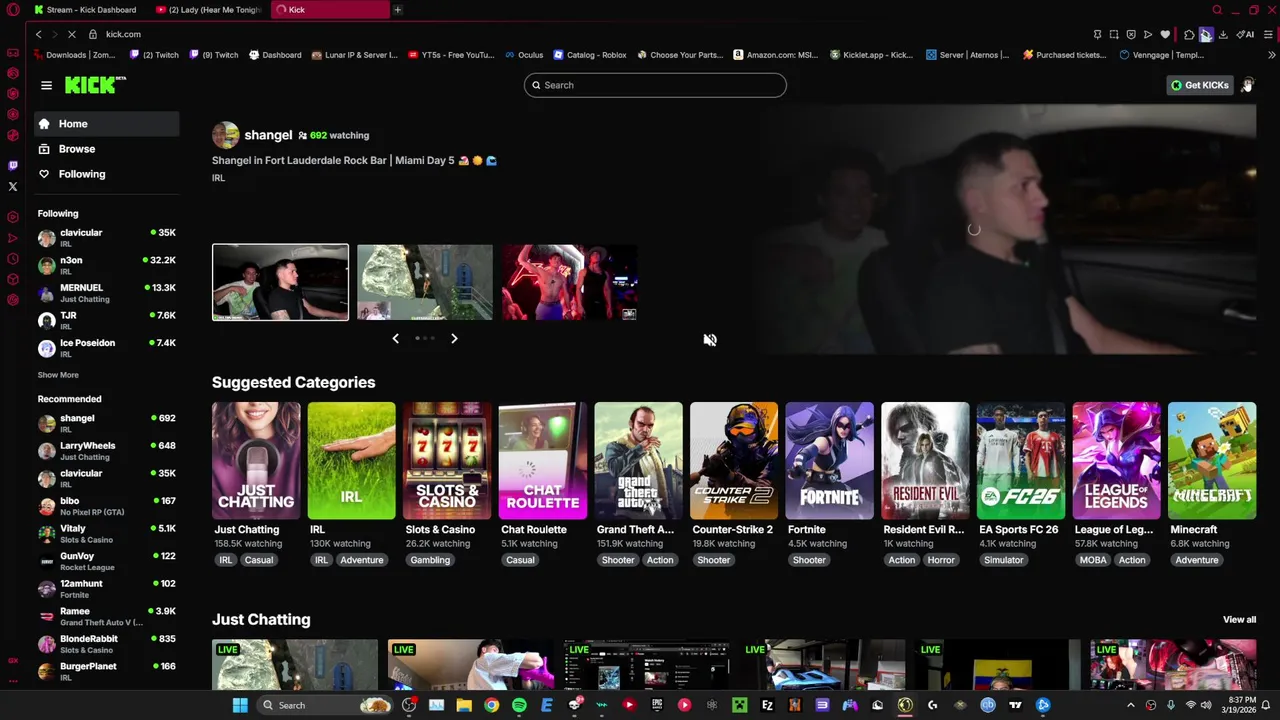Open LarryWheels recommended channel
Screen dimensions: 1280x720
[x=107, y=450]
